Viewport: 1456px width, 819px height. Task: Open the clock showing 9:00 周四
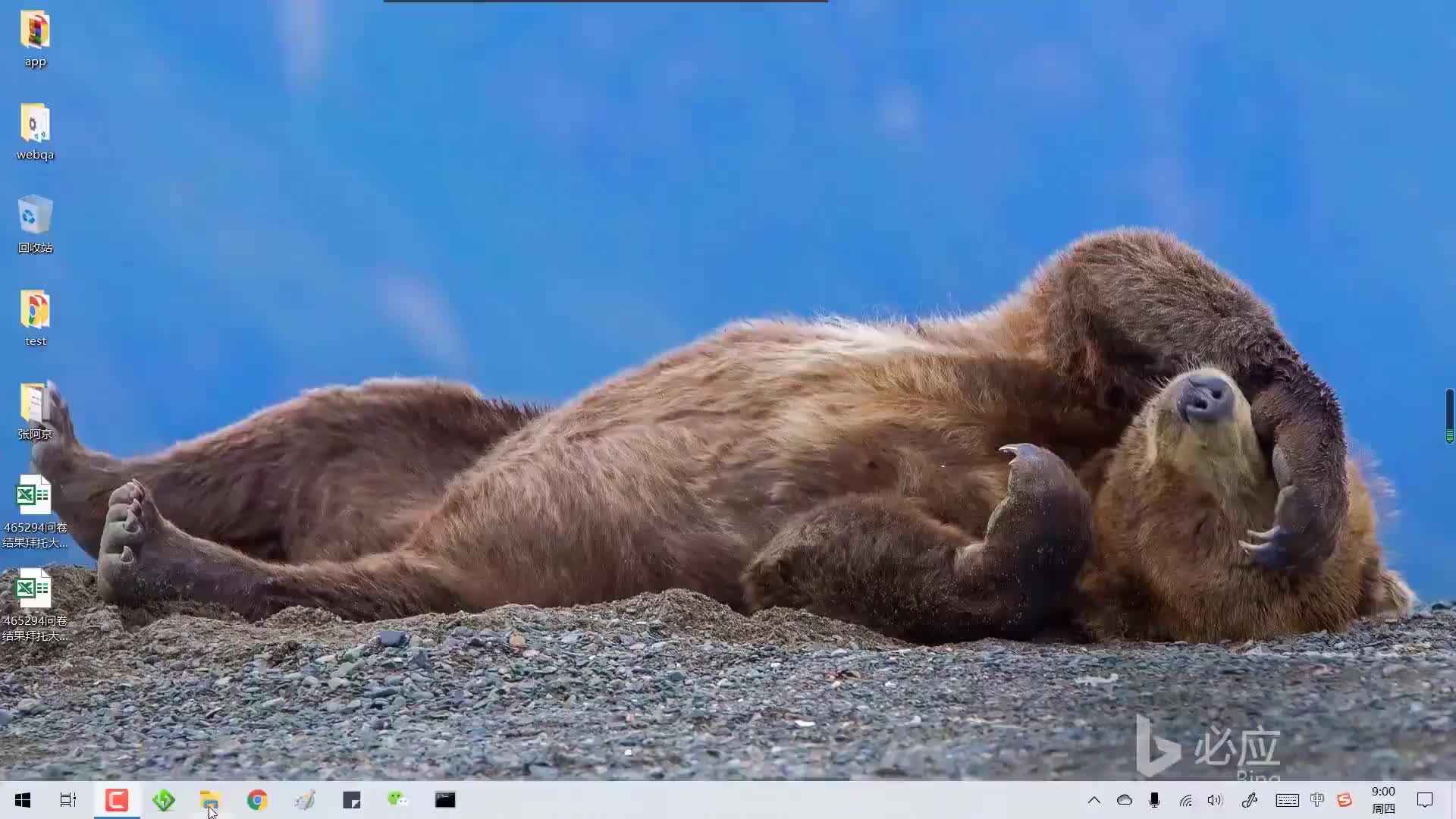1383,800
